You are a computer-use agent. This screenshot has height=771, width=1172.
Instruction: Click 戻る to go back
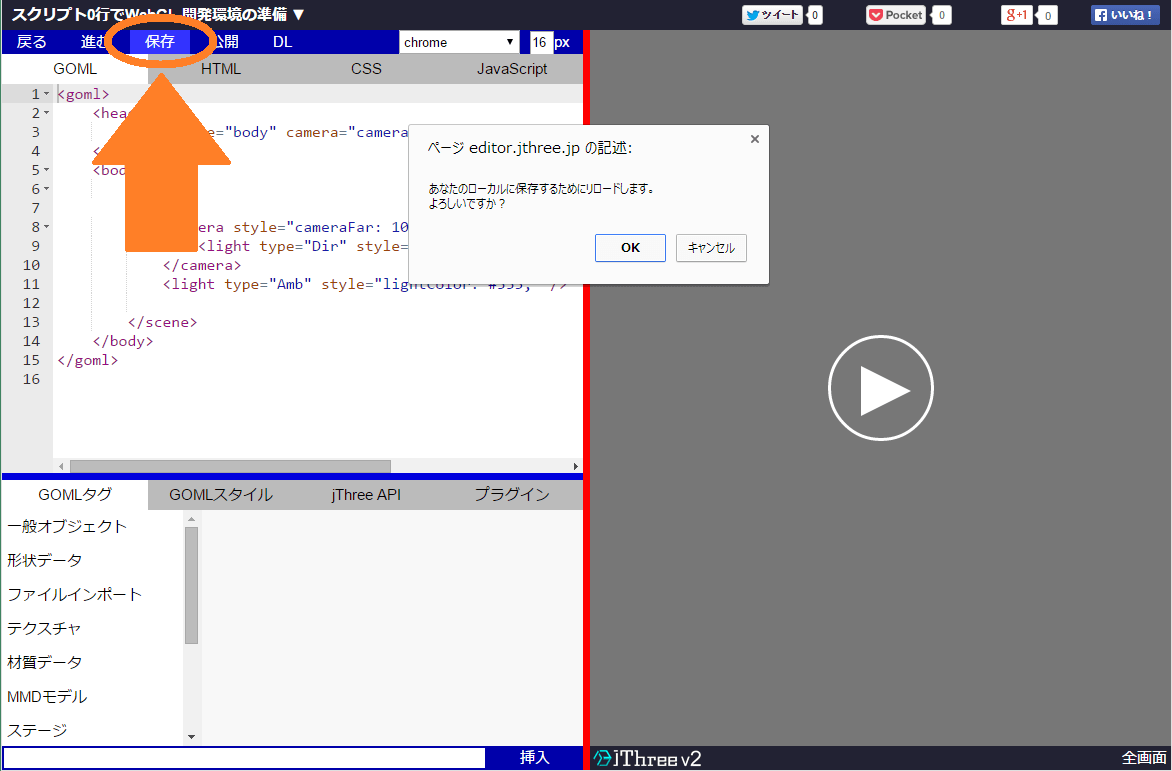30,42
